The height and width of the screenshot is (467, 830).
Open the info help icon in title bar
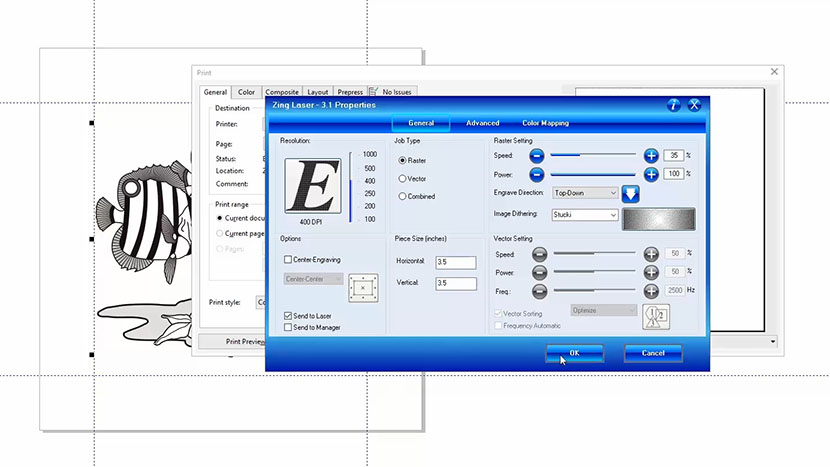[673, 105]
